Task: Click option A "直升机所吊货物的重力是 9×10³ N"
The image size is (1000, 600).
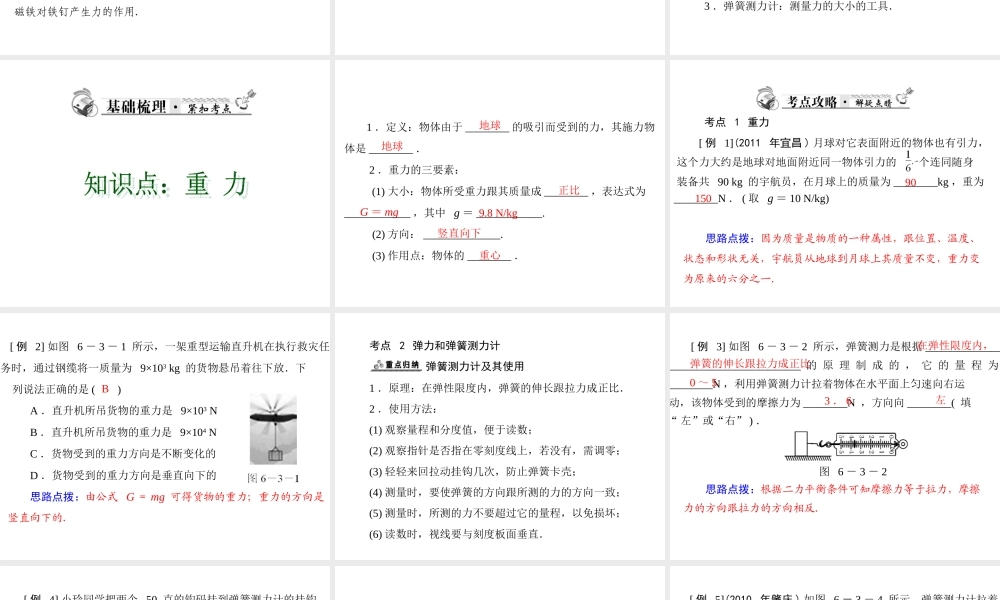Action: click(123, 411)
